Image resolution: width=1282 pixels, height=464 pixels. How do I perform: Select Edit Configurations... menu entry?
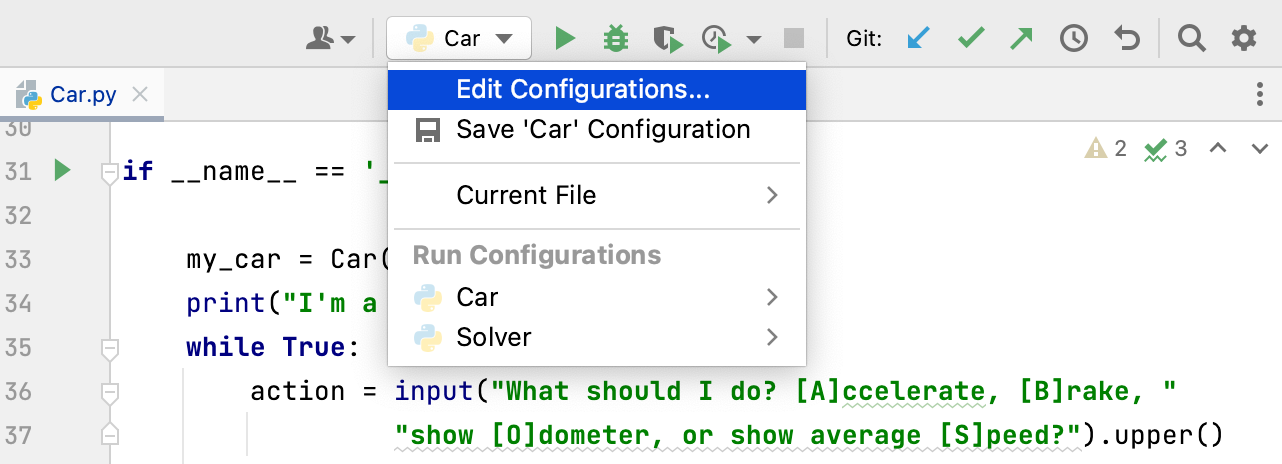click(x=583, y=89)
